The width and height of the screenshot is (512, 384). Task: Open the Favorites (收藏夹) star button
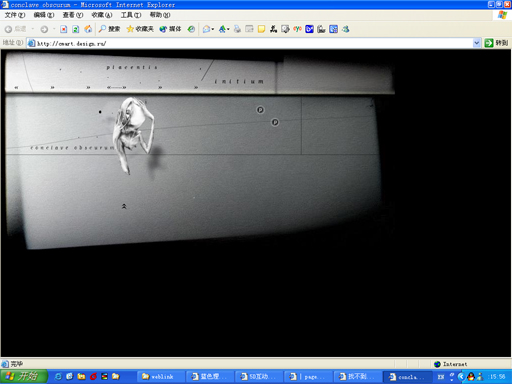pos(140,29)
